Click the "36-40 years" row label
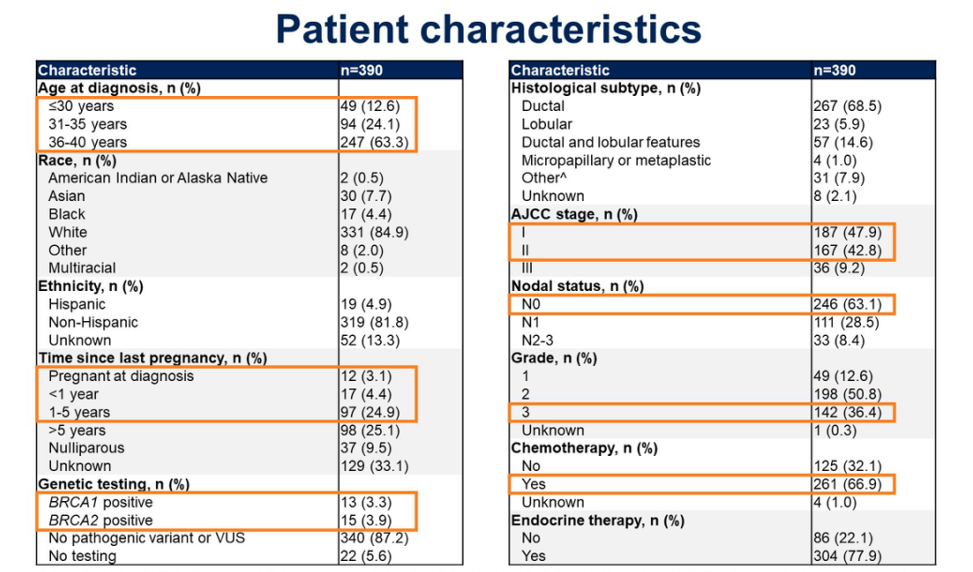This screenshot has width=973, height=572. click(x=87, y=142)
